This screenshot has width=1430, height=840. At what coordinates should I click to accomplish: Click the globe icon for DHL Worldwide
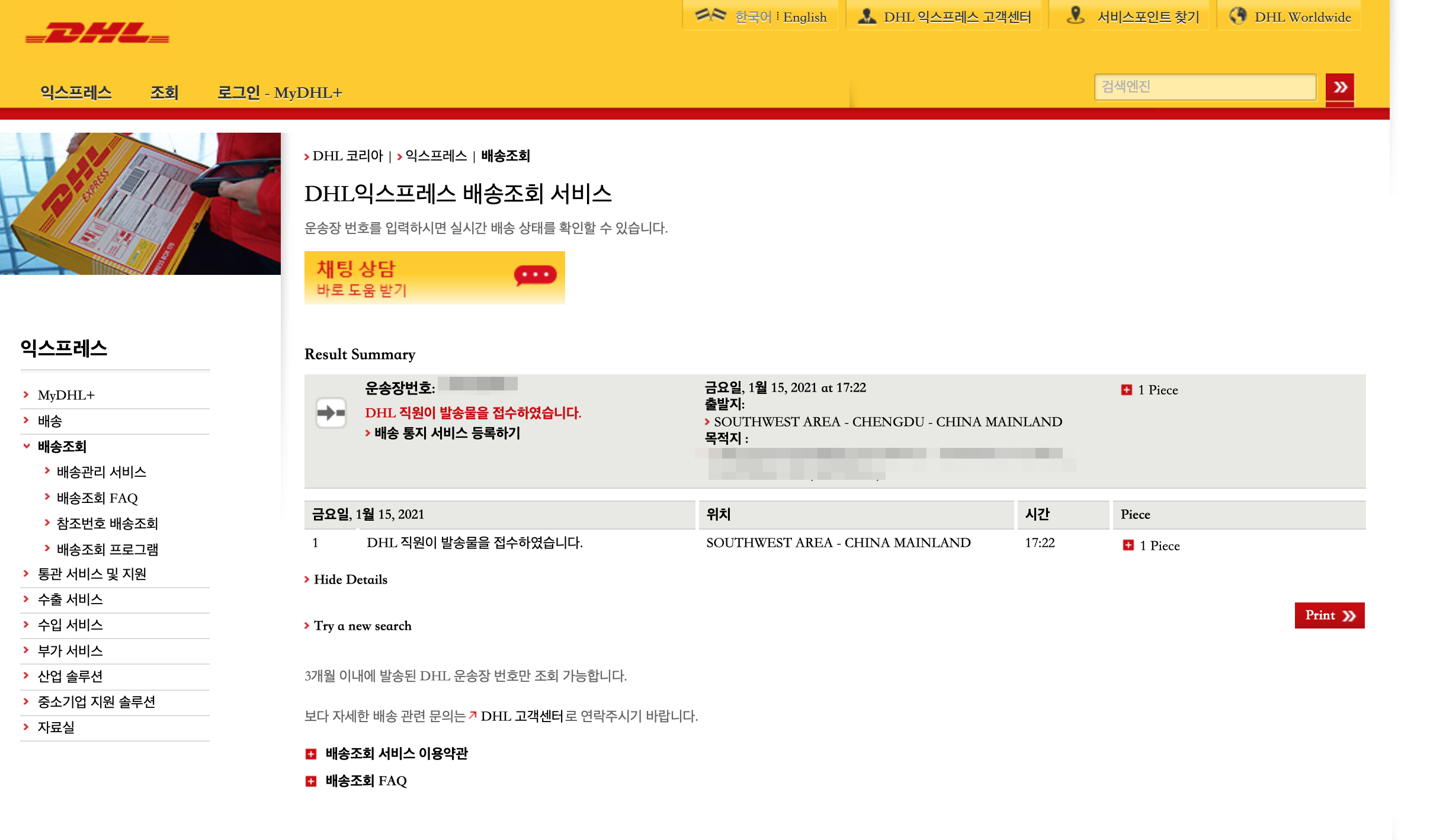pos(1237,16)
